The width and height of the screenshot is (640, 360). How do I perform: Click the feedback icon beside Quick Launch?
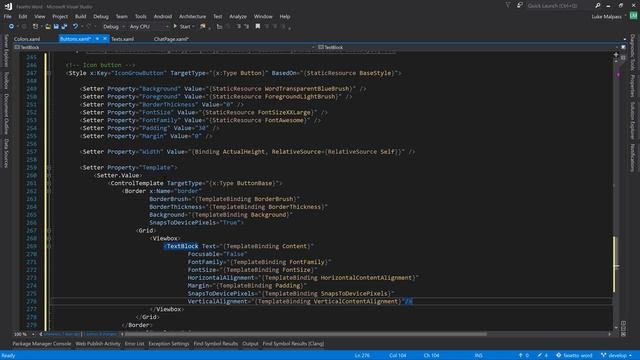520,5
